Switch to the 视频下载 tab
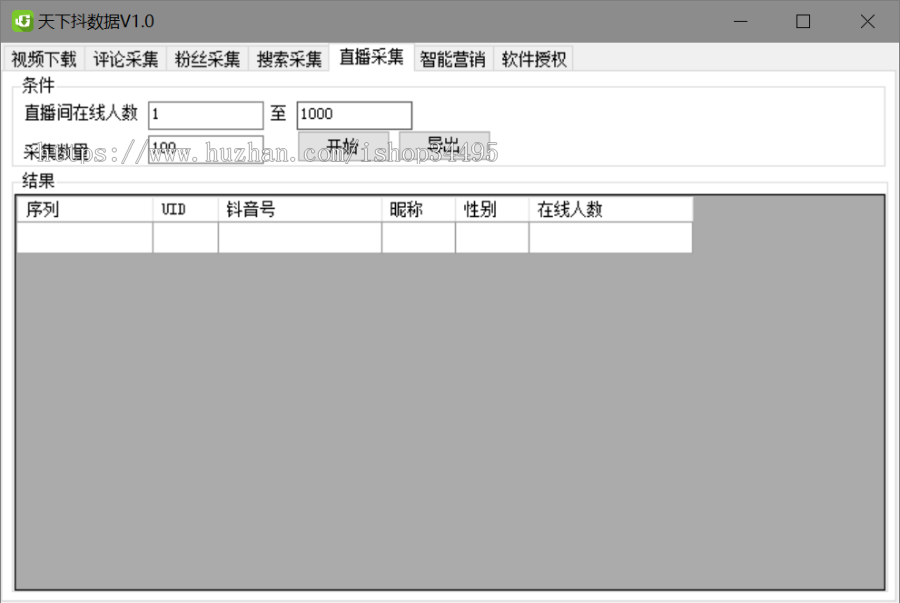The image size is (900, 603). 44,59
